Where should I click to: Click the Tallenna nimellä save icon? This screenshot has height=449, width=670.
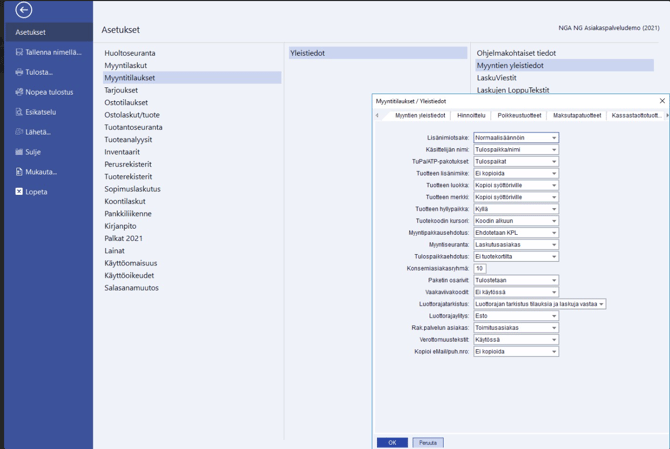point(19,52)
